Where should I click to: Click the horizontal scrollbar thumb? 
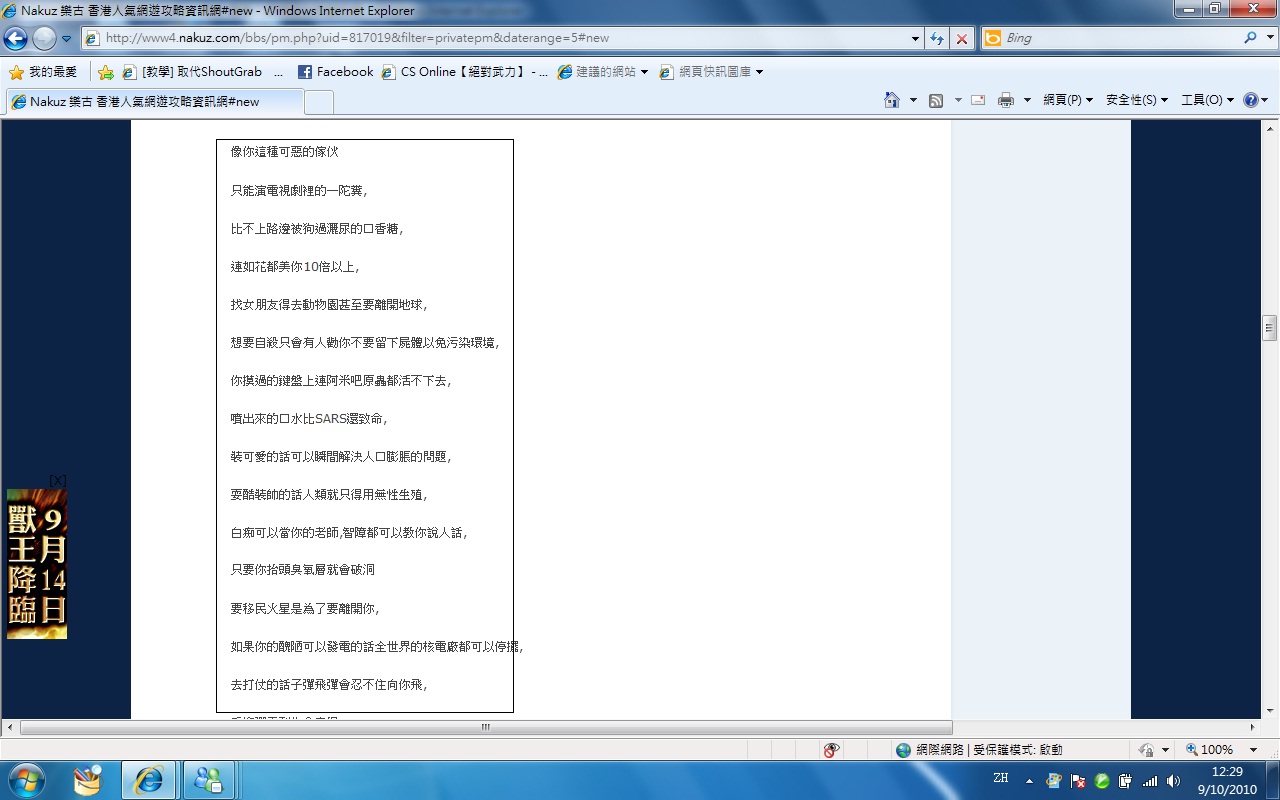[486, 727]
